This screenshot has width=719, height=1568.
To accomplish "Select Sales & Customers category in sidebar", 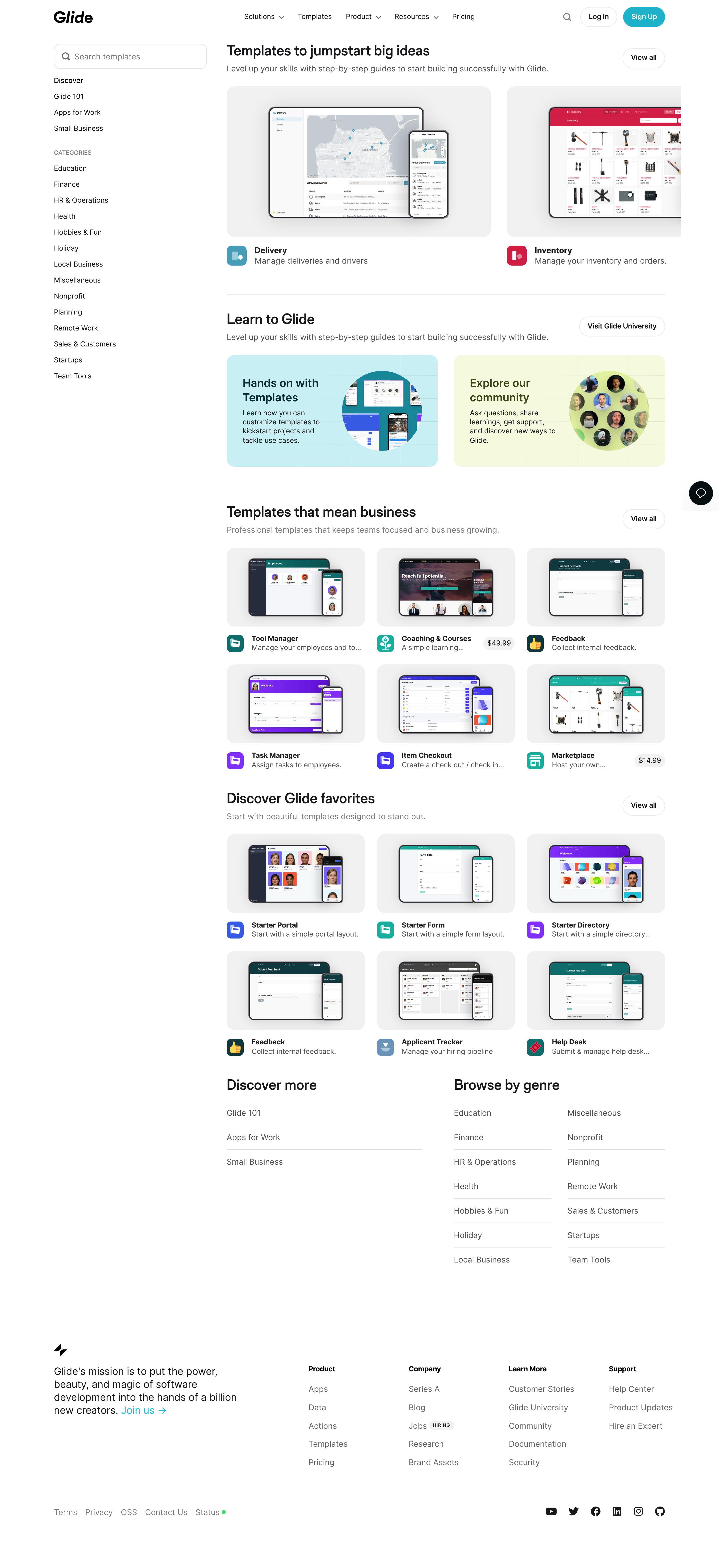I will [85, 344].
